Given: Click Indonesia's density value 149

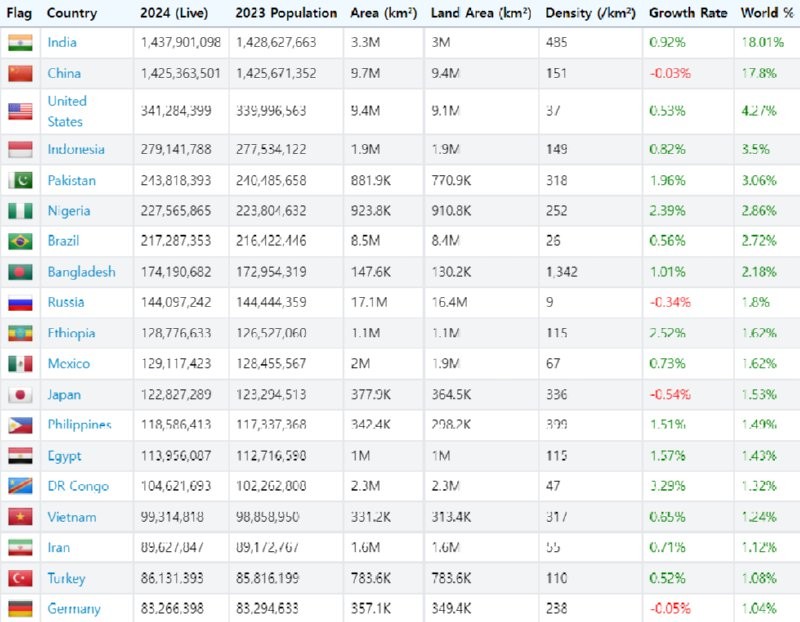Looking at the screenshot, I should tap(557, 150).
